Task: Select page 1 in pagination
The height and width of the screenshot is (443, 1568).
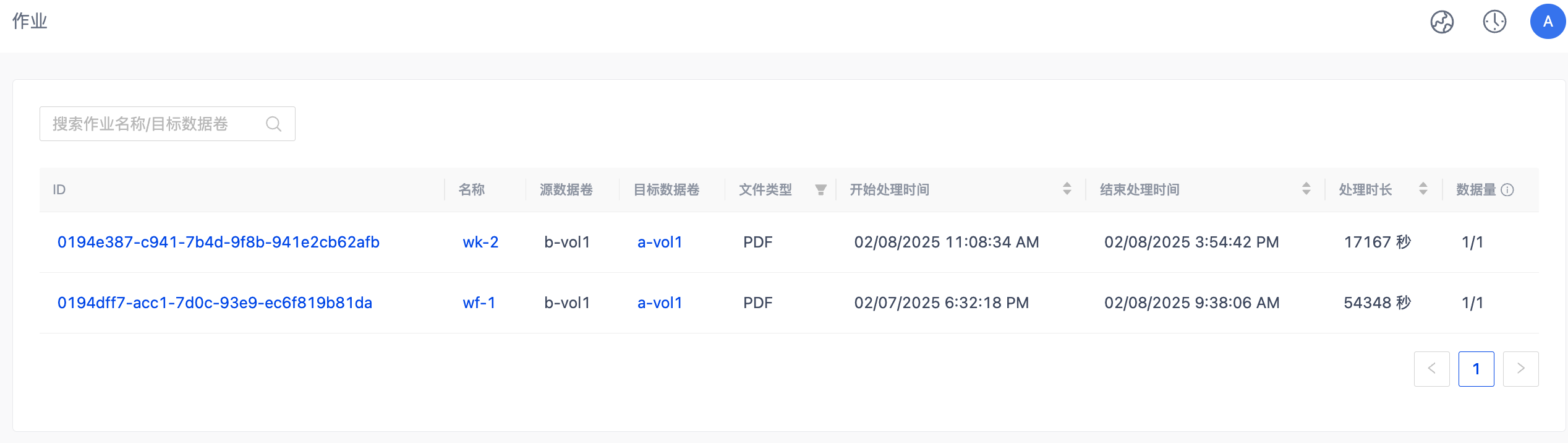Action: [x=1476, y=369]
